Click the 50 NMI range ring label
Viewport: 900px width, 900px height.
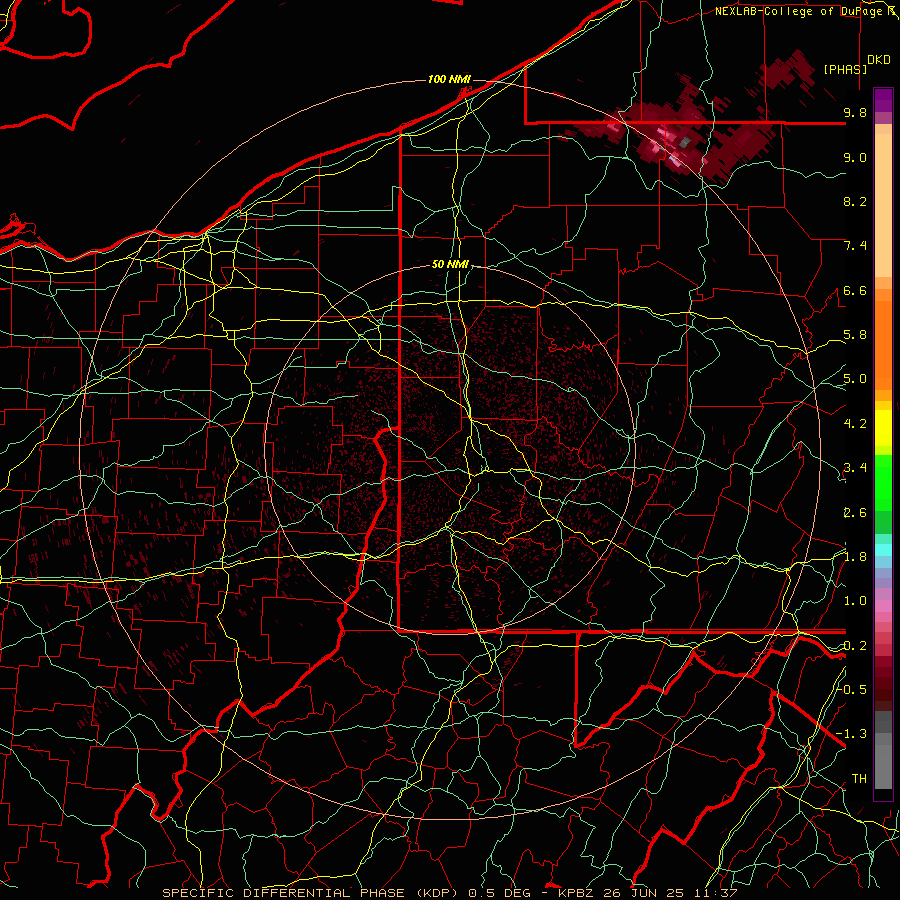pos(451,264)
